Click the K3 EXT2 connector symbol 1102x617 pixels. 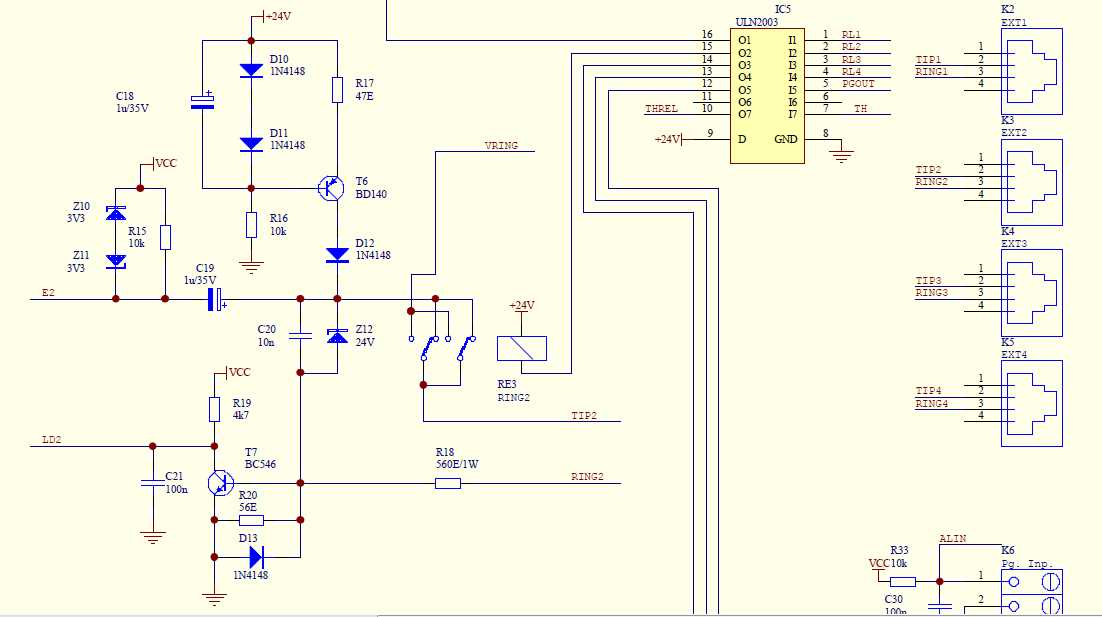(1032, 182)
